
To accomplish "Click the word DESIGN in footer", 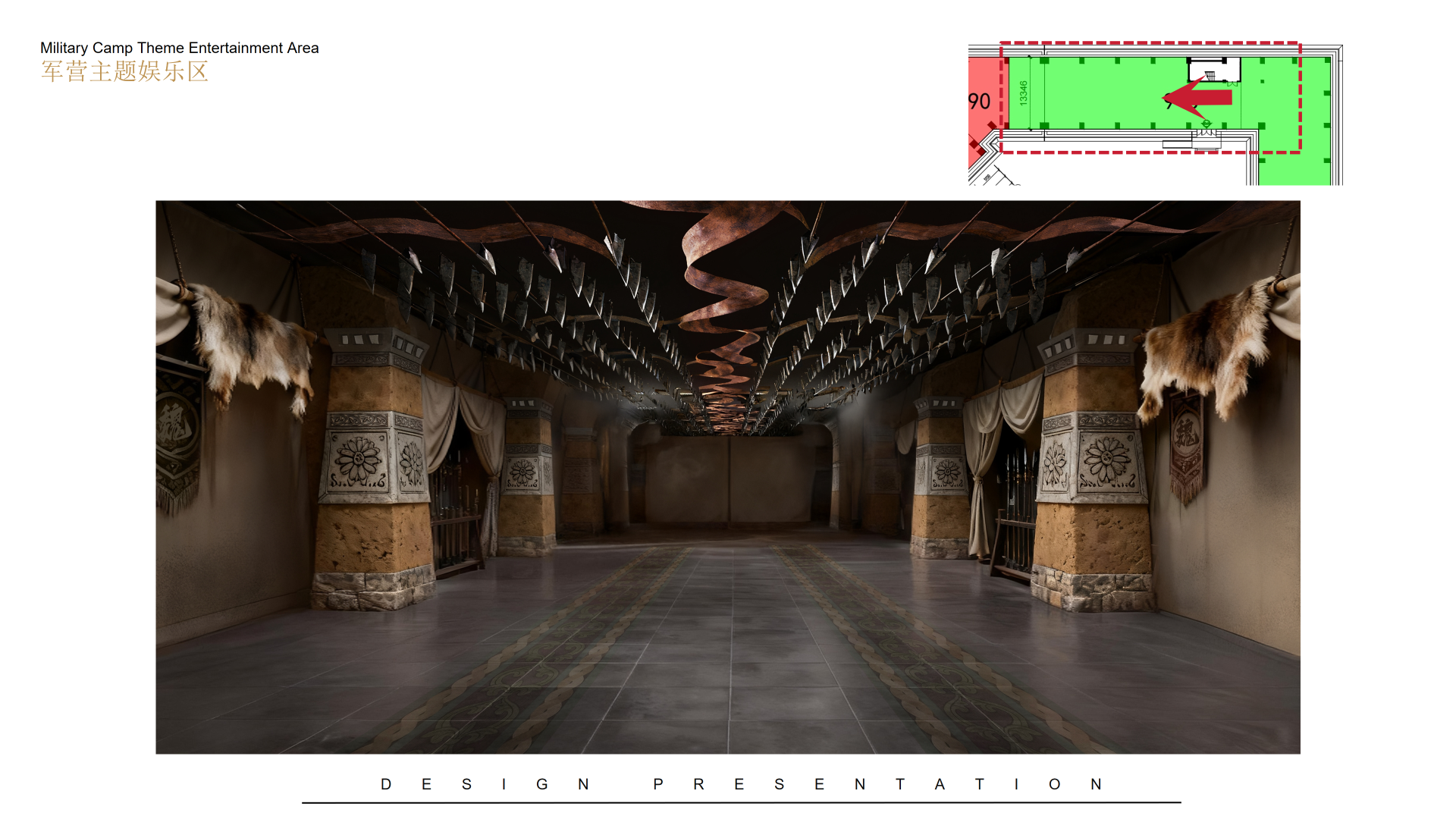I will [x=485, y=784].
